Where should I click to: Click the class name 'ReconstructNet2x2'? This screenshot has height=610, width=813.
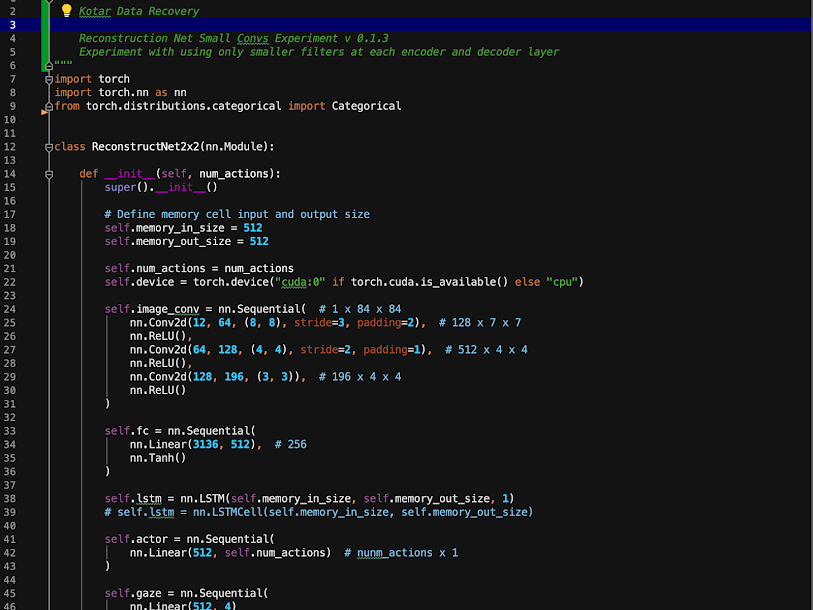tap(146, 147)
